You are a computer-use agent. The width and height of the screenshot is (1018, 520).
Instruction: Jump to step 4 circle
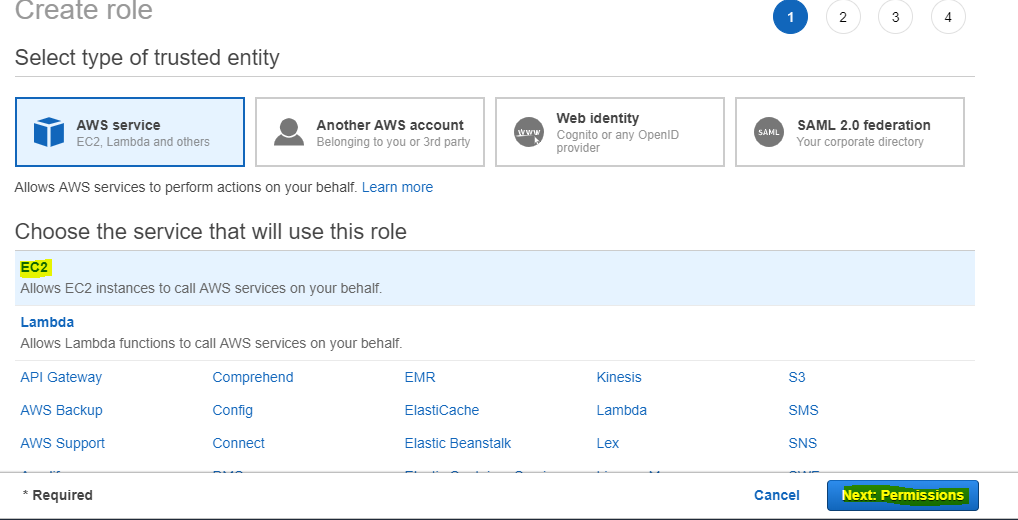(948, 17)
